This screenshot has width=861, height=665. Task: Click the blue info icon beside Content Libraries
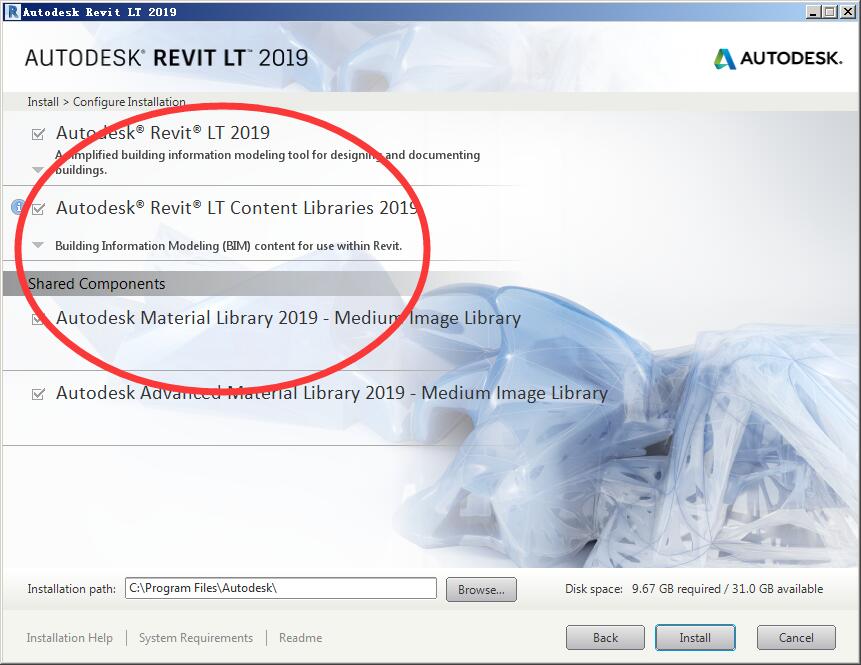point(18,206)
